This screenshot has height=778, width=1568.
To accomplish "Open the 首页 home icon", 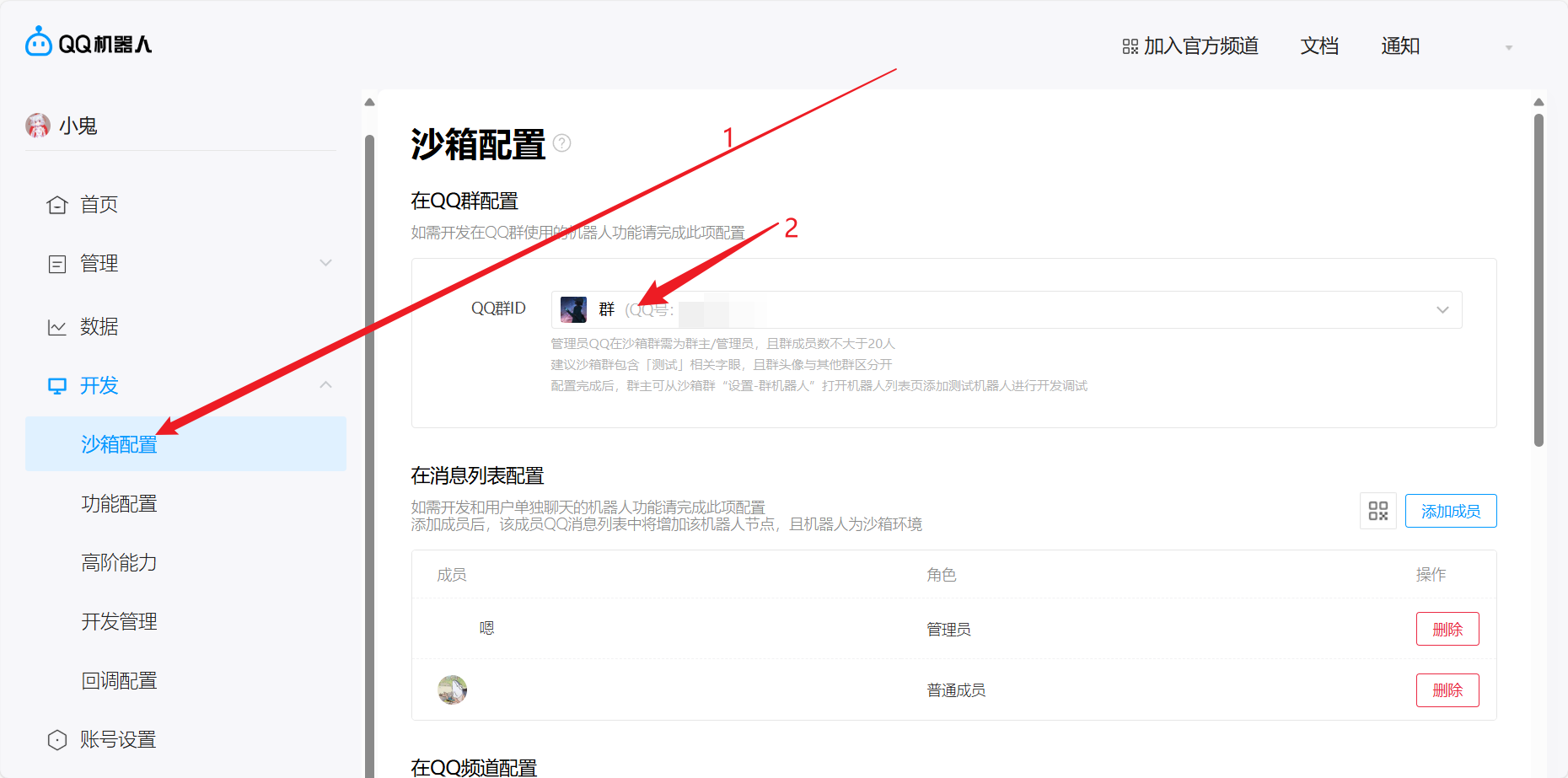I will coord(56,205).
